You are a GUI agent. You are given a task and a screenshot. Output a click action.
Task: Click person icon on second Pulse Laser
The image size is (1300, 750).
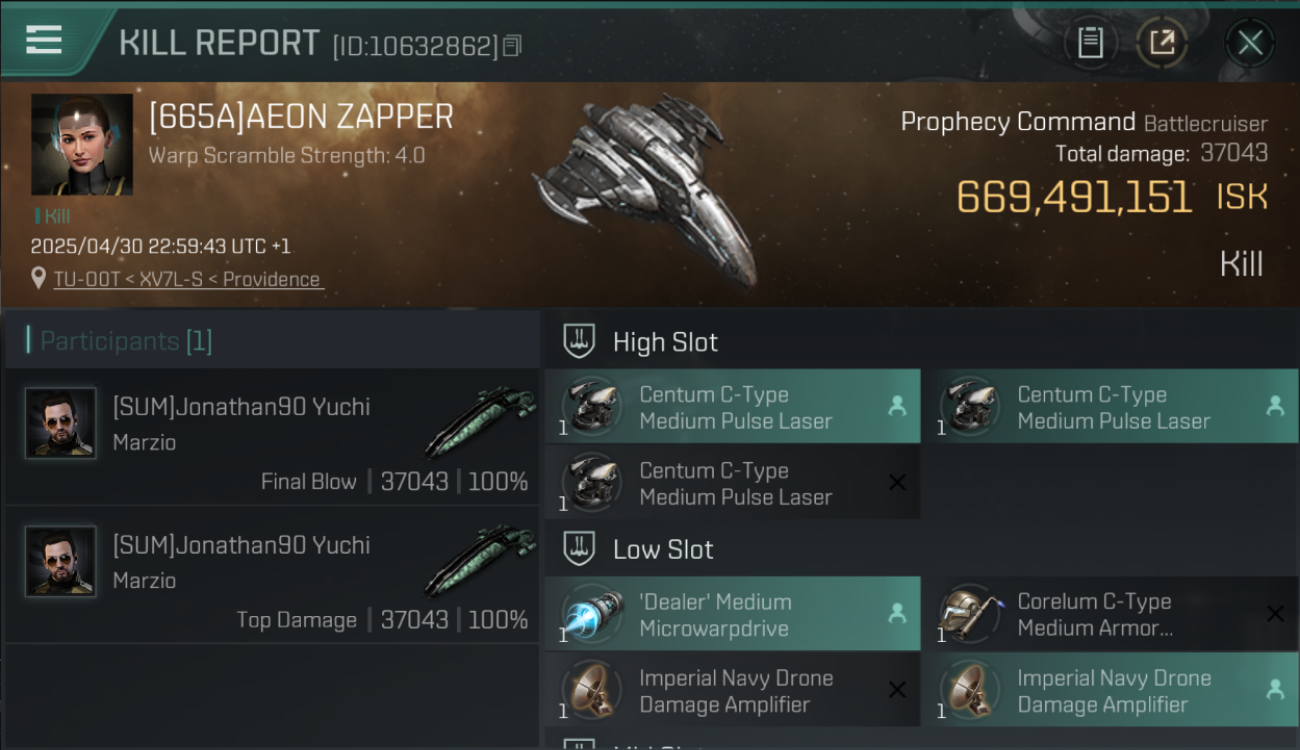(x=1275, y=406)
